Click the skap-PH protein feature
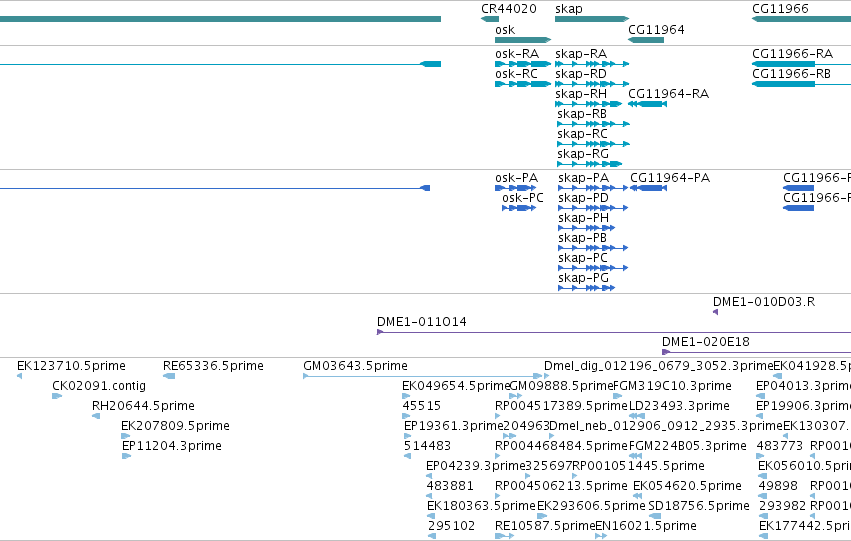Screen dimensions: 851x541 (x=587, y=228)
